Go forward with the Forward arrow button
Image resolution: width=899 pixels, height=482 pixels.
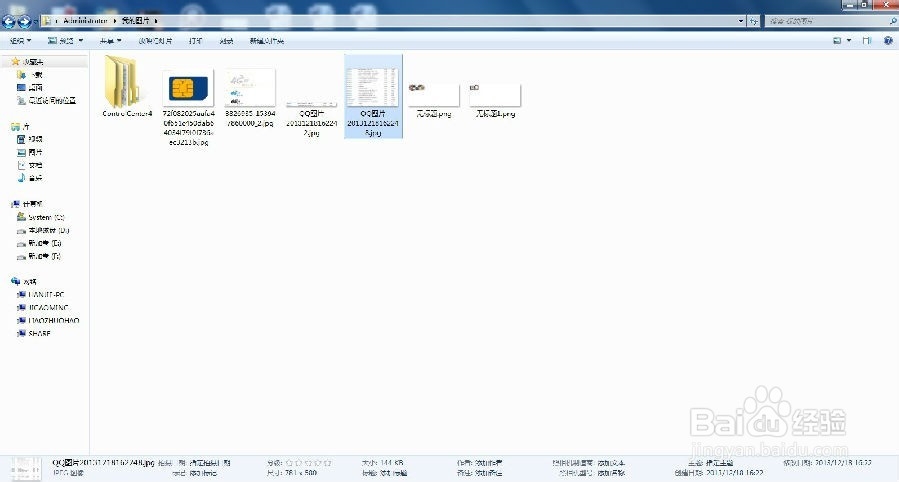(x=24, y=22)
